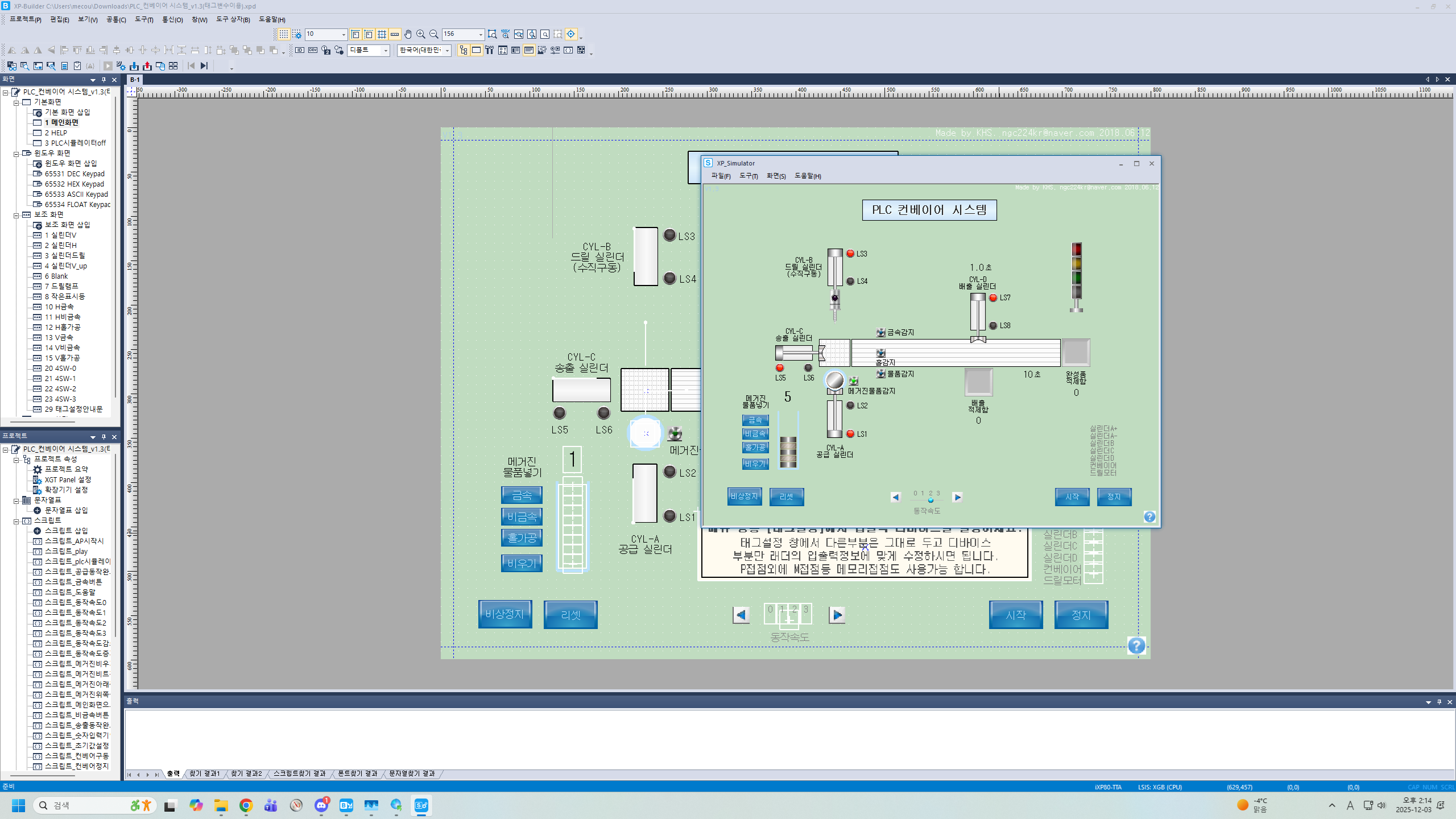Image resolution: width=1456 pixels, height=819 pixels.
Task: Click 비상정지 button in XP_Simulator
Action: [744, 497]
